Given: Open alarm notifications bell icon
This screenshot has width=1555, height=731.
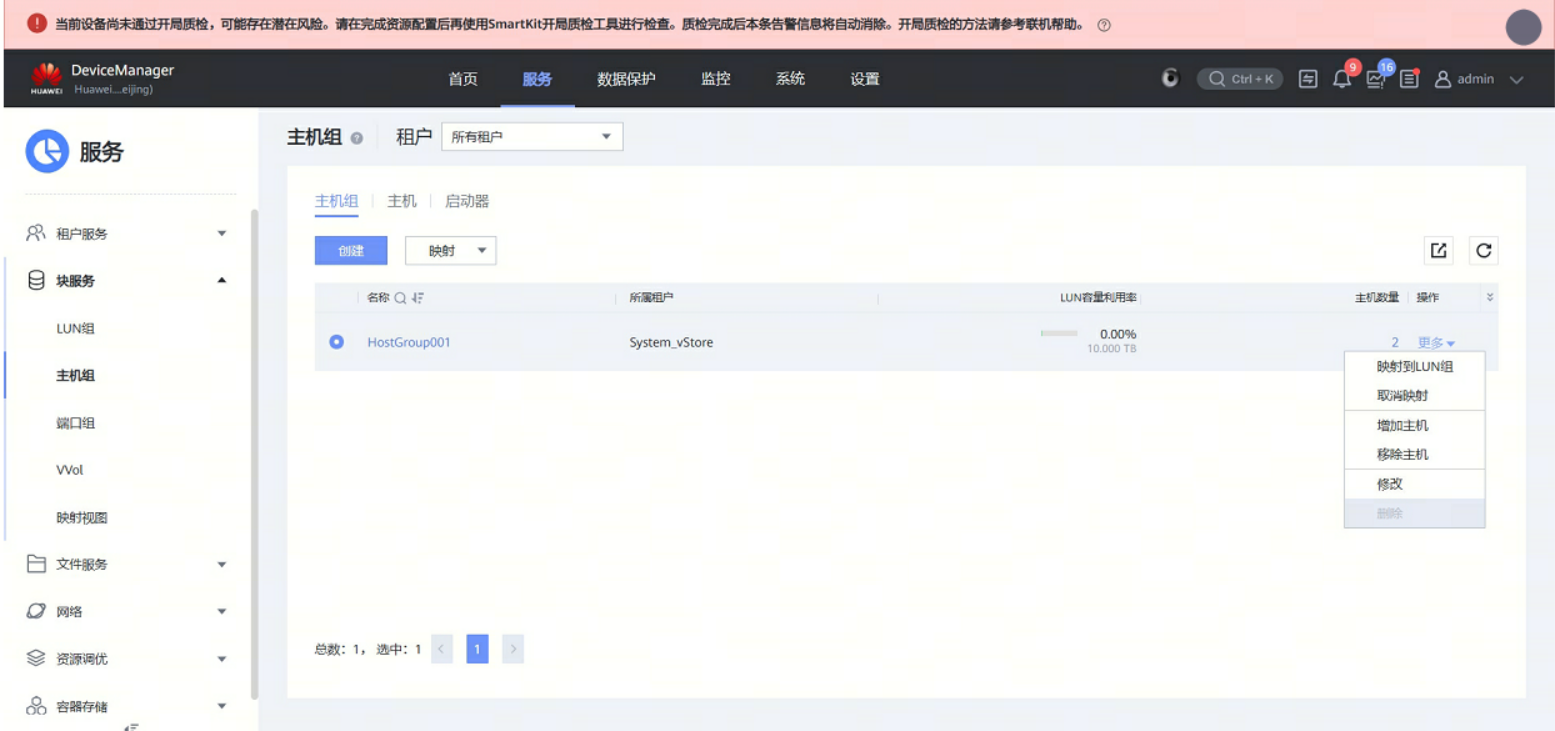Looking at the screenshot, I should (x=1342, y=79).
